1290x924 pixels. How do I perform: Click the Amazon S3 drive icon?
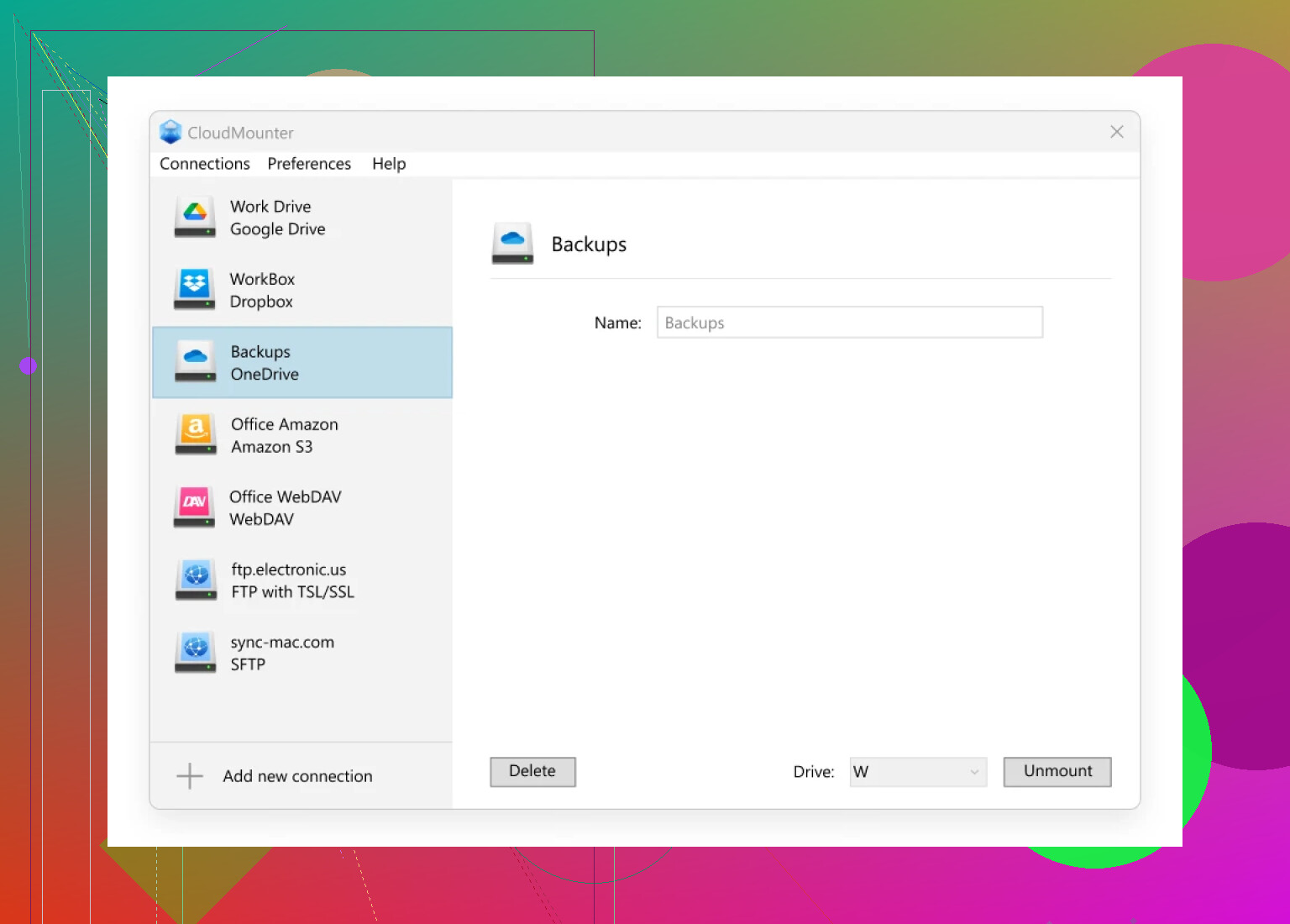(196, 434)
